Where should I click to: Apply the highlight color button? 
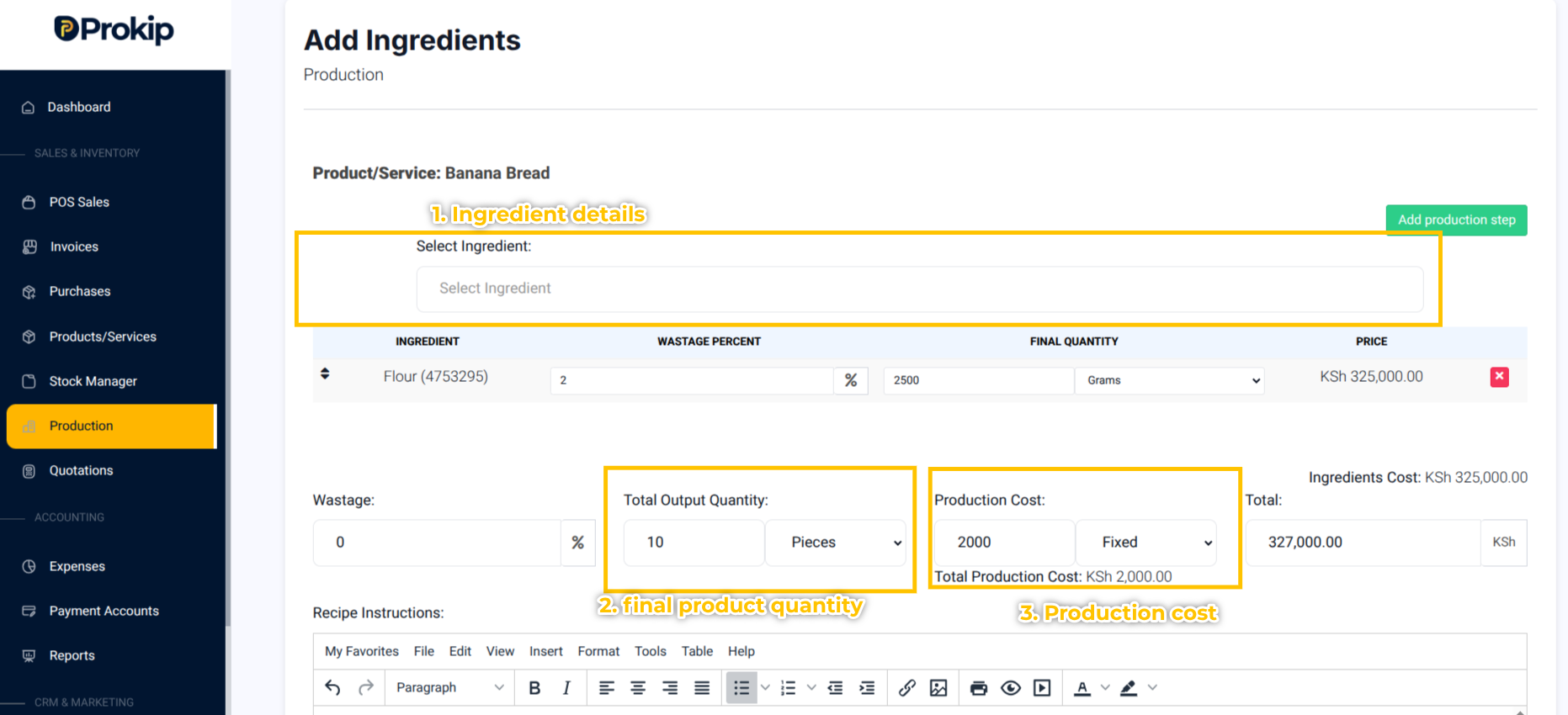coord(1129,688)
